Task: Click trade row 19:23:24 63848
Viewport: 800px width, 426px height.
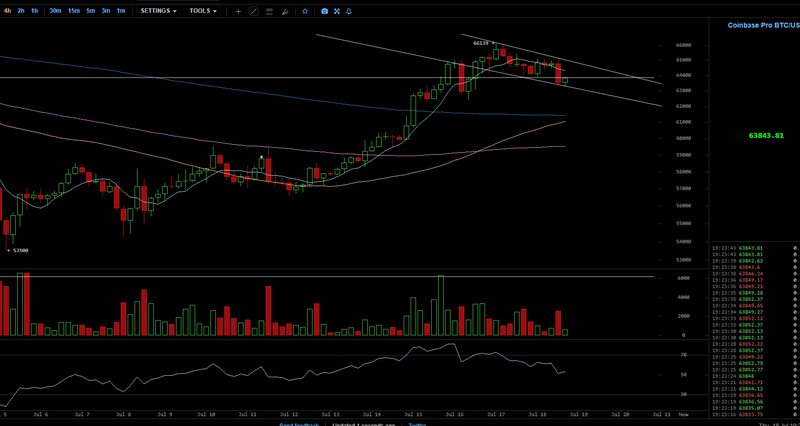Action: tap(756, 376)
